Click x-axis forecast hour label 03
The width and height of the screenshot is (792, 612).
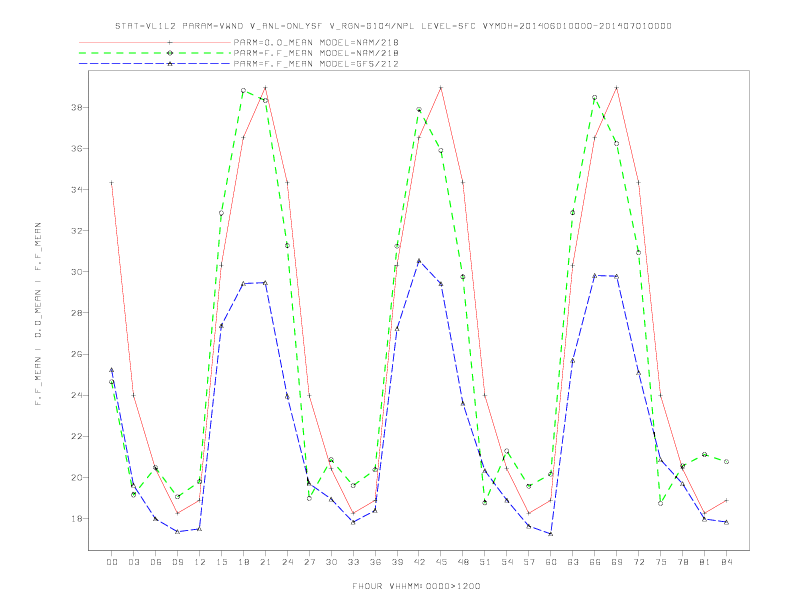(133, 562)
